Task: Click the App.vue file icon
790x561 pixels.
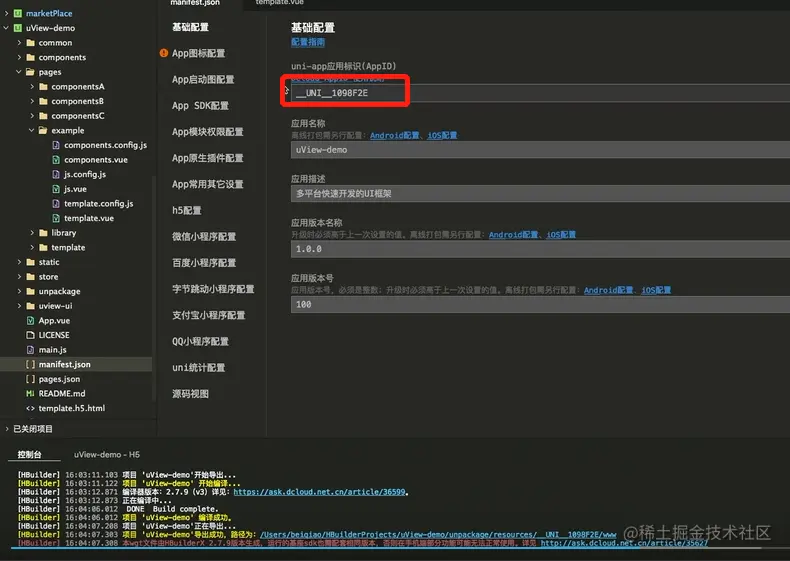Action: tap(30, 320)
